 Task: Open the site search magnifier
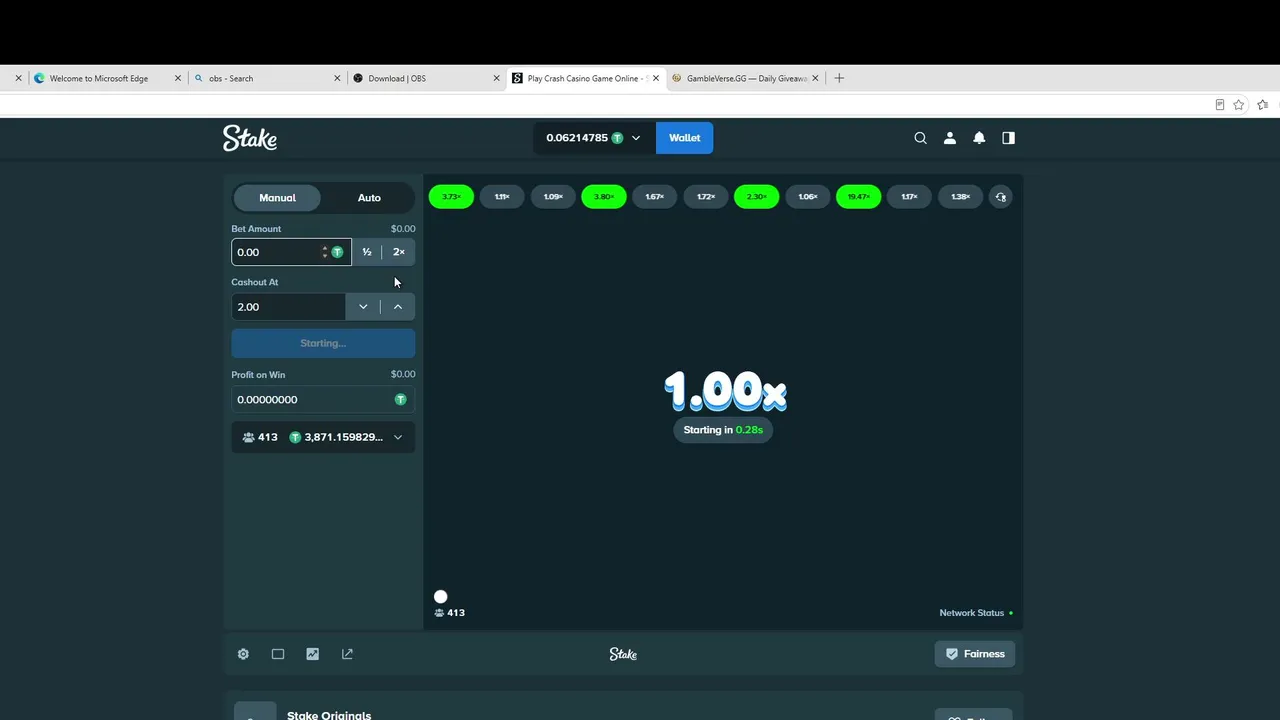tap(920, 138)
